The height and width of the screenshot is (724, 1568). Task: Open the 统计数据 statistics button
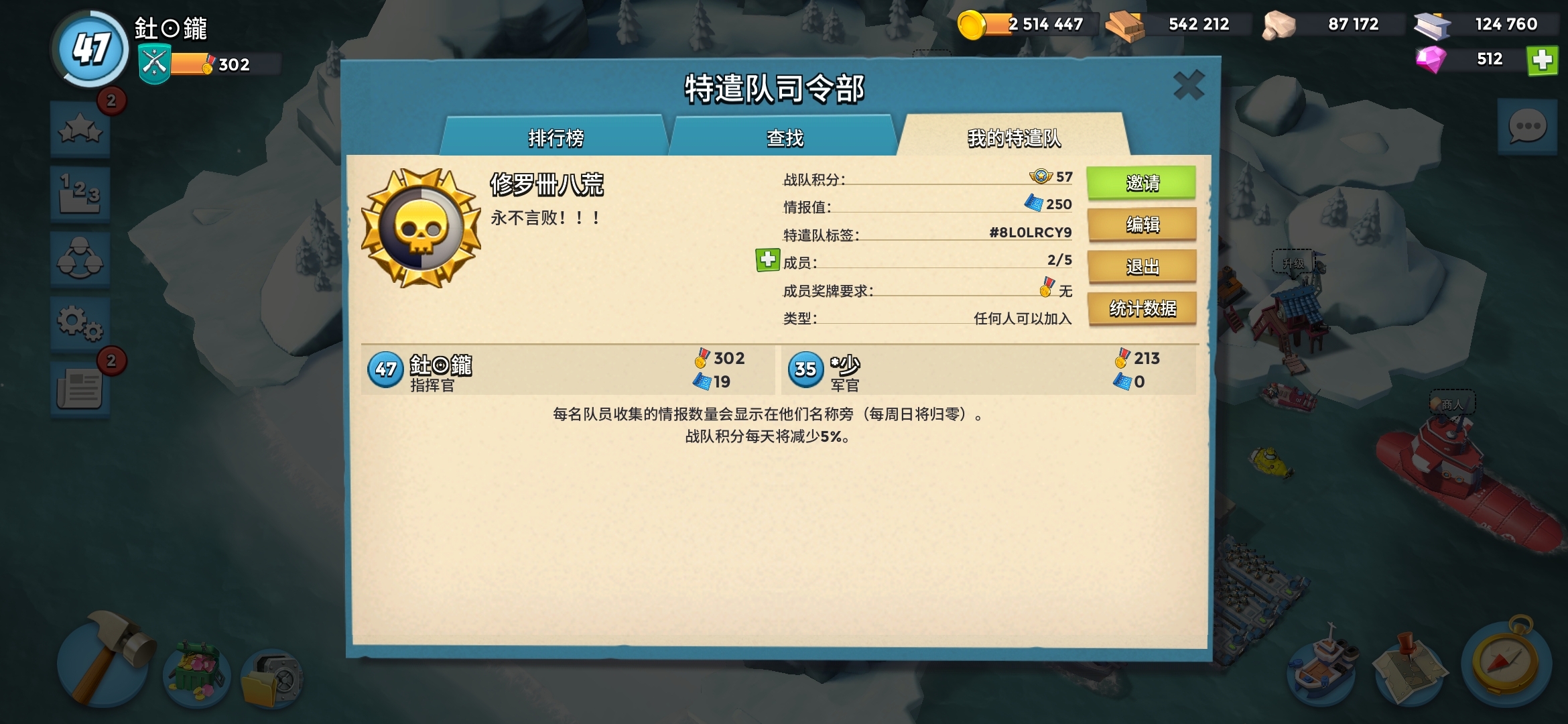click(x=1141, y=308)
